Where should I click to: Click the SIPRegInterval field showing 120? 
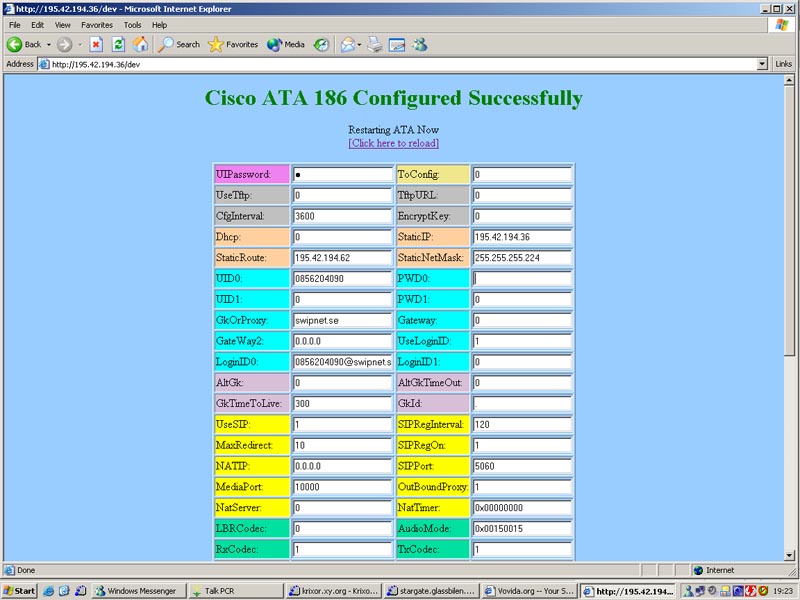[522, 424]
